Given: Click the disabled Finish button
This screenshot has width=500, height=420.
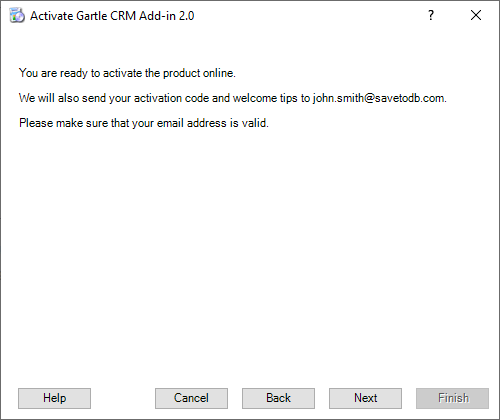Looking at the screenshot, I should [x=452, y=398].
